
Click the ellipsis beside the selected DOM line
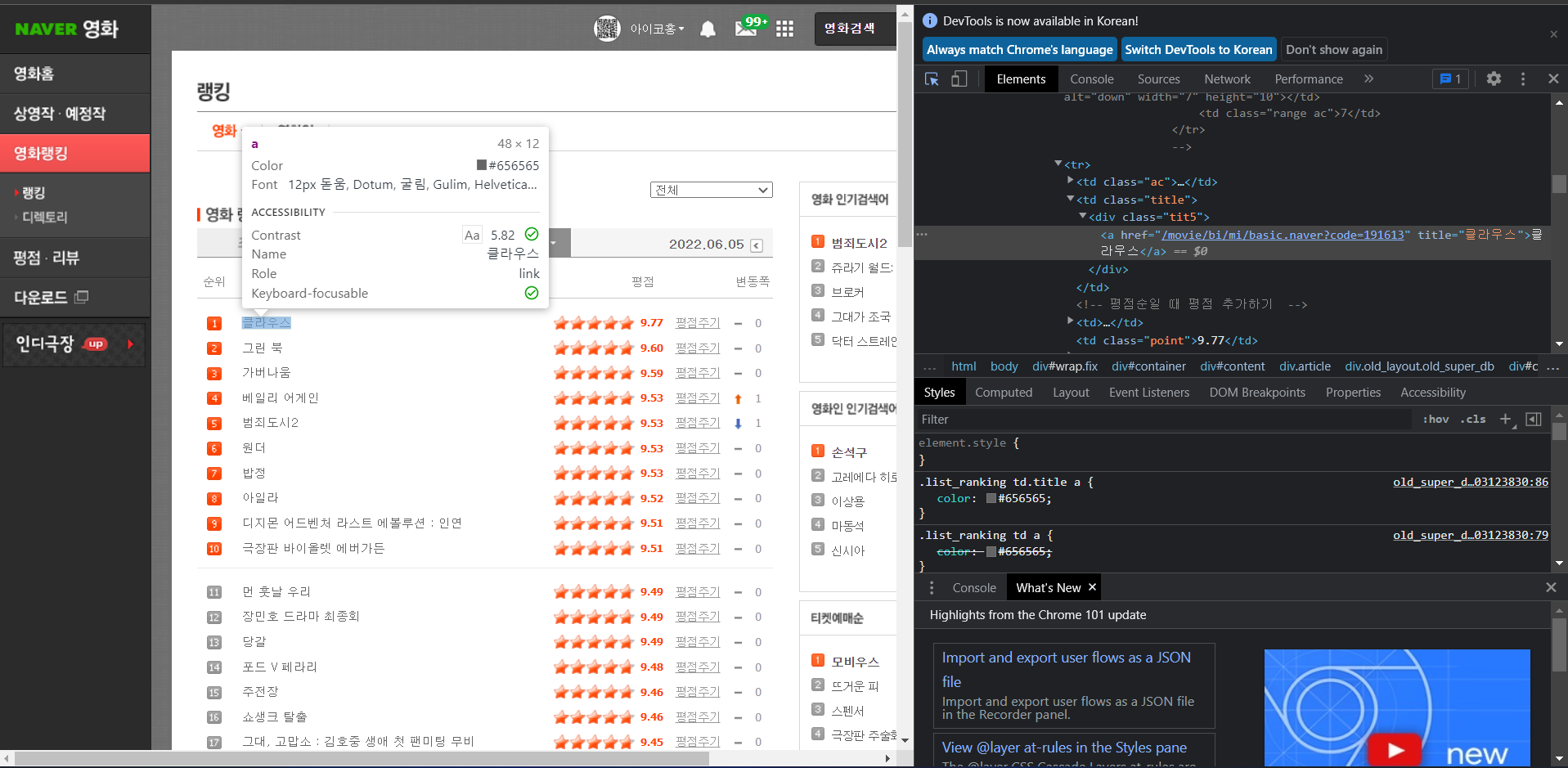tap(922, 235)
